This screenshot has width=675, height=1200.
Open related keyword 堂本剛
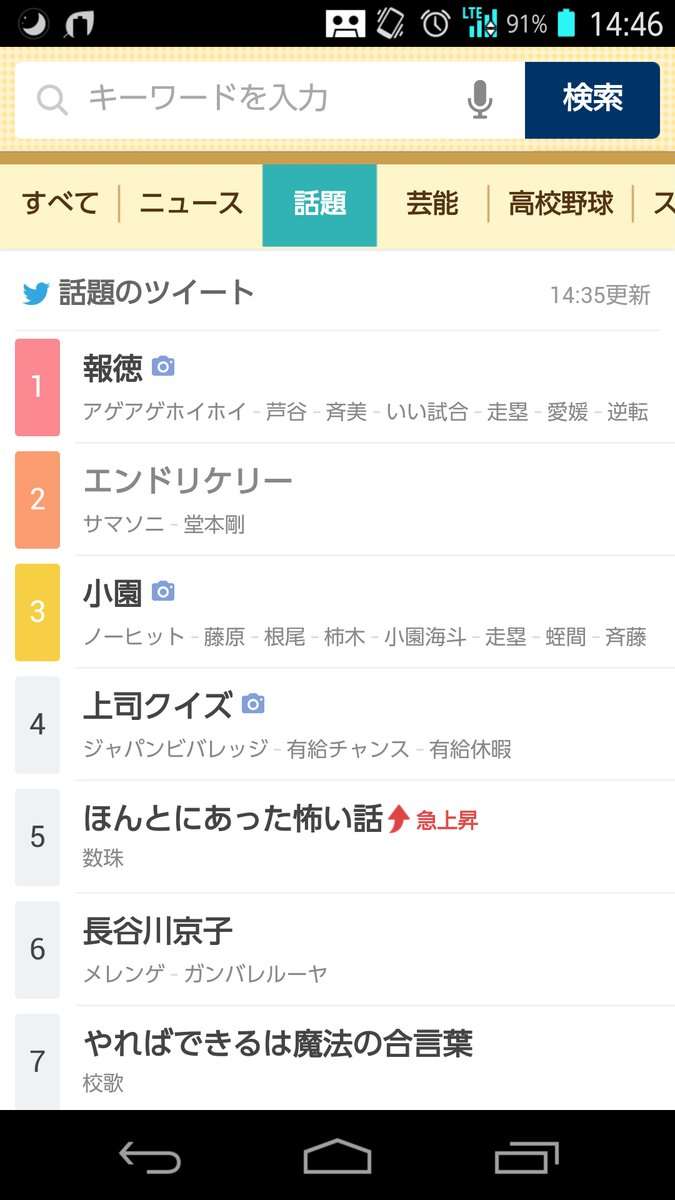[214, 524]
